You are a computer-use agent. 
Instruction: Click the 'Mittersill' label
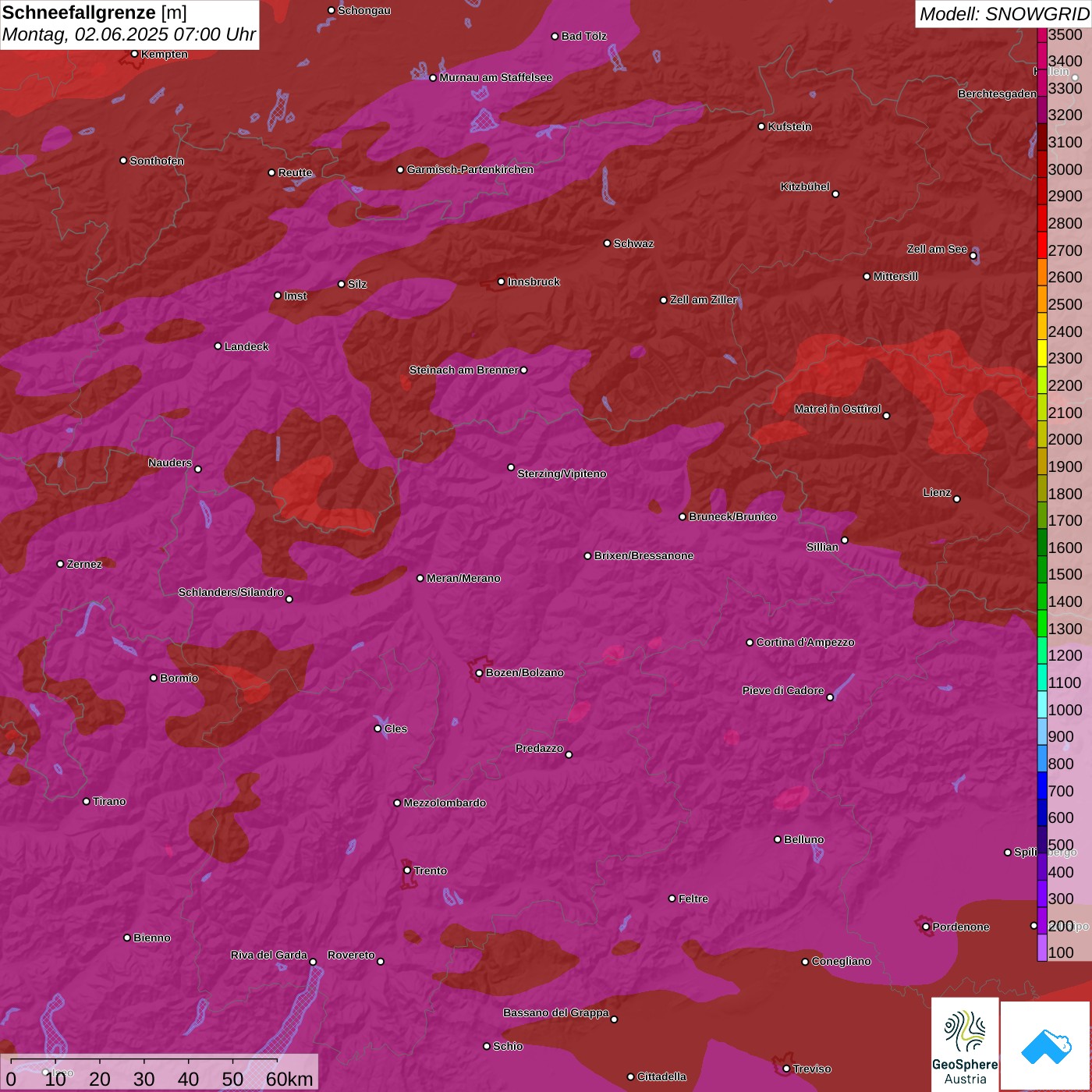coord(896,276)
